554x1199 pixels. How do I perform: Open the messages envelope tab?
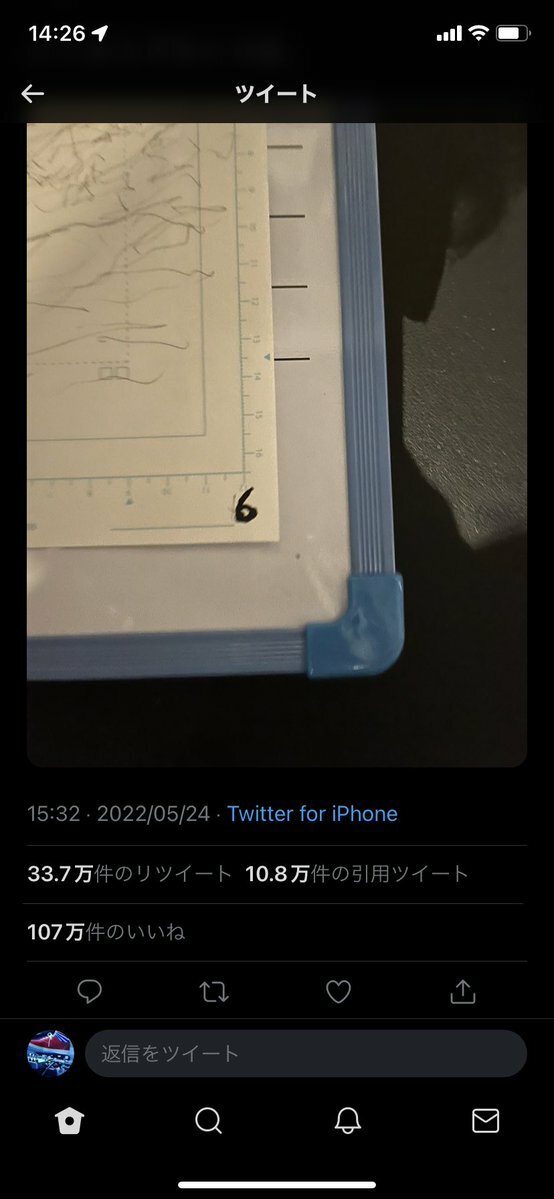point(486,1121)
